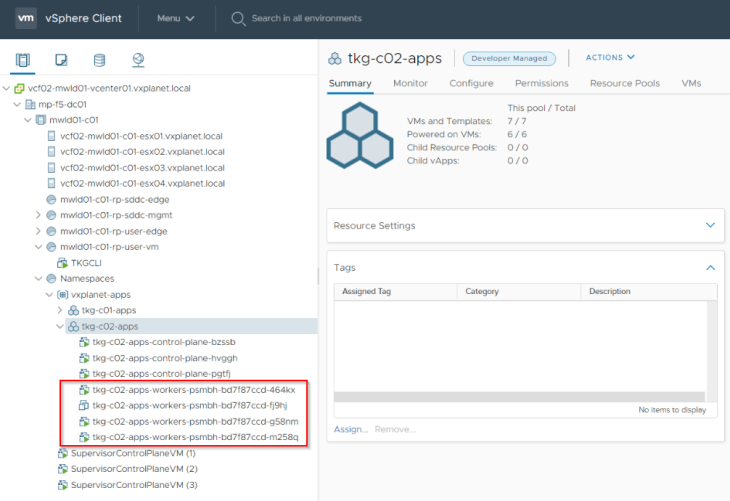Screen dimensions: 730x501
Task: Select tkg-c02-apps-control-plane-pgtfj VM
Action: (161, 374)
